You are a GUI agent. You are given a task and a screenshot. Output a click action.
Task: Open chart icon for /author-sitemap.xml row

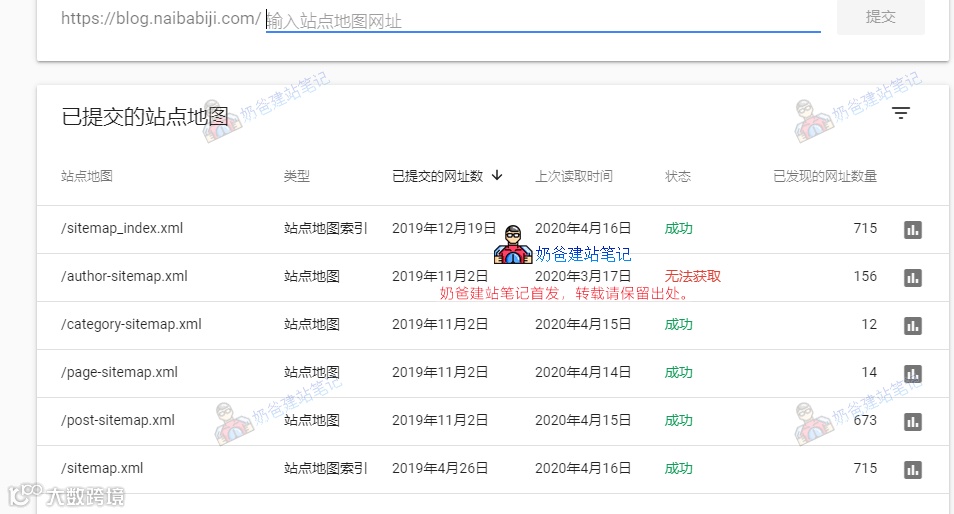[913, 278]
